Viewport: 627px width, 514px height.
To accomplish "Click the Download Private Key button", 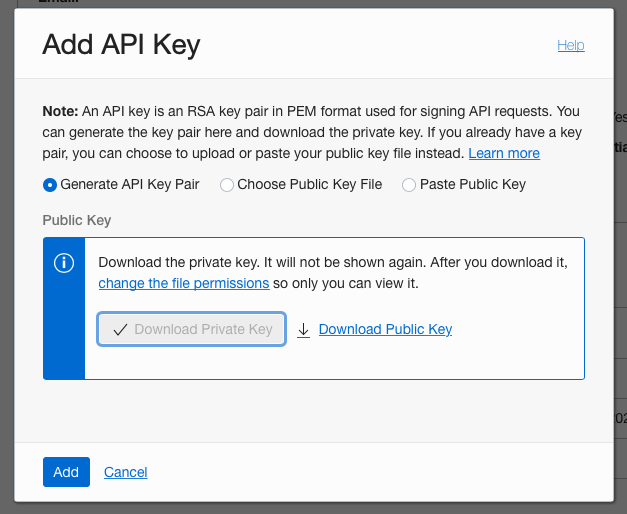I will [192, 329].
